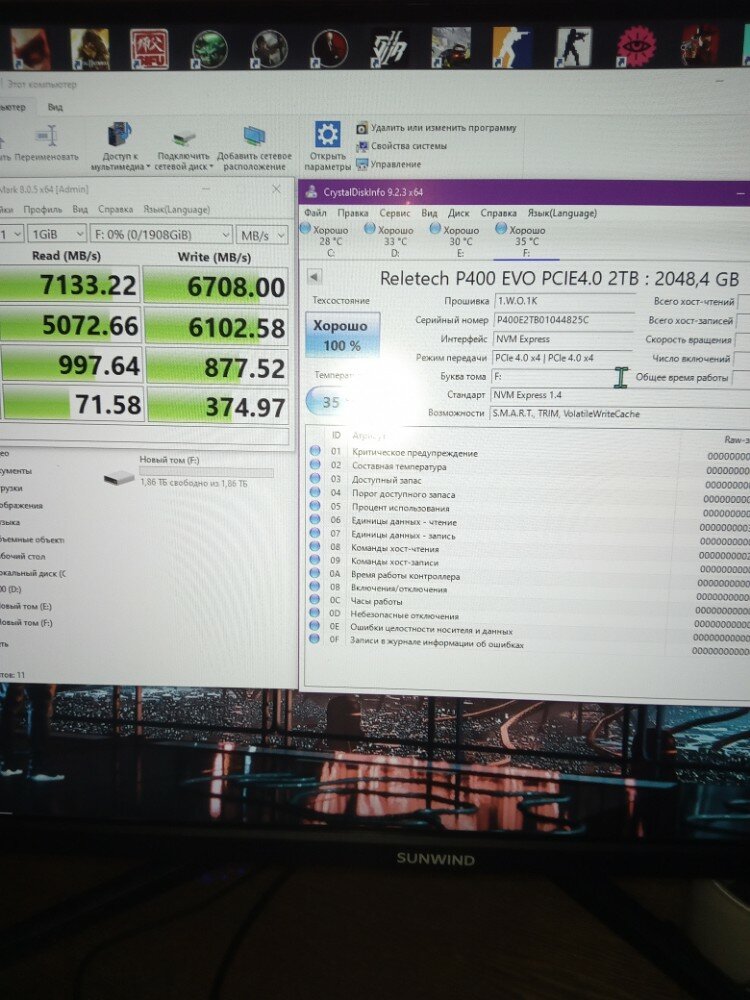Image resolution: width=750 pixels, height=1000 pixels.
Task: Click the 374.97 write result cell
Action: 218,406
